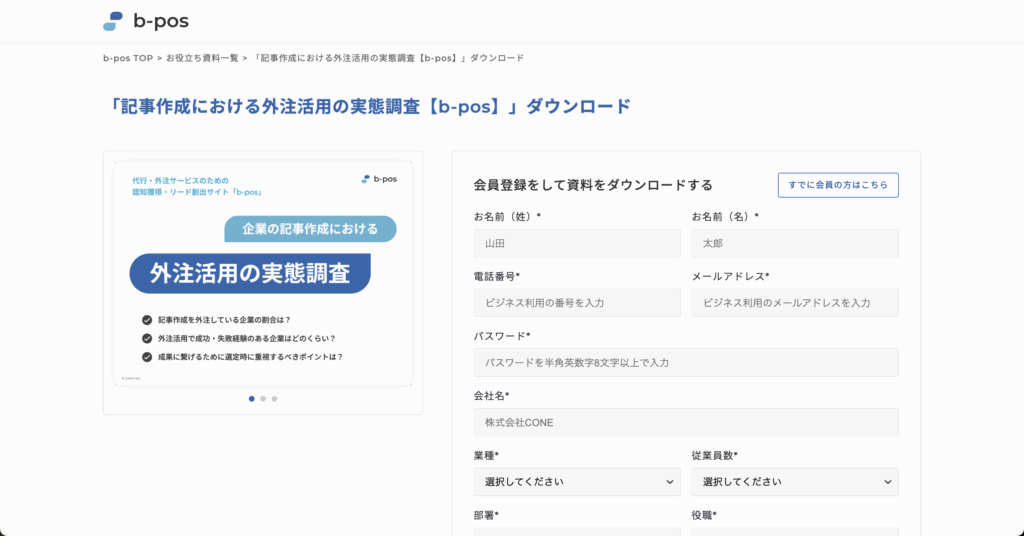Image resolution: width=1024 pixels, height=536 pixels.
Task: Click the b-pos logo inside the slide
Action: pos(379,179)
